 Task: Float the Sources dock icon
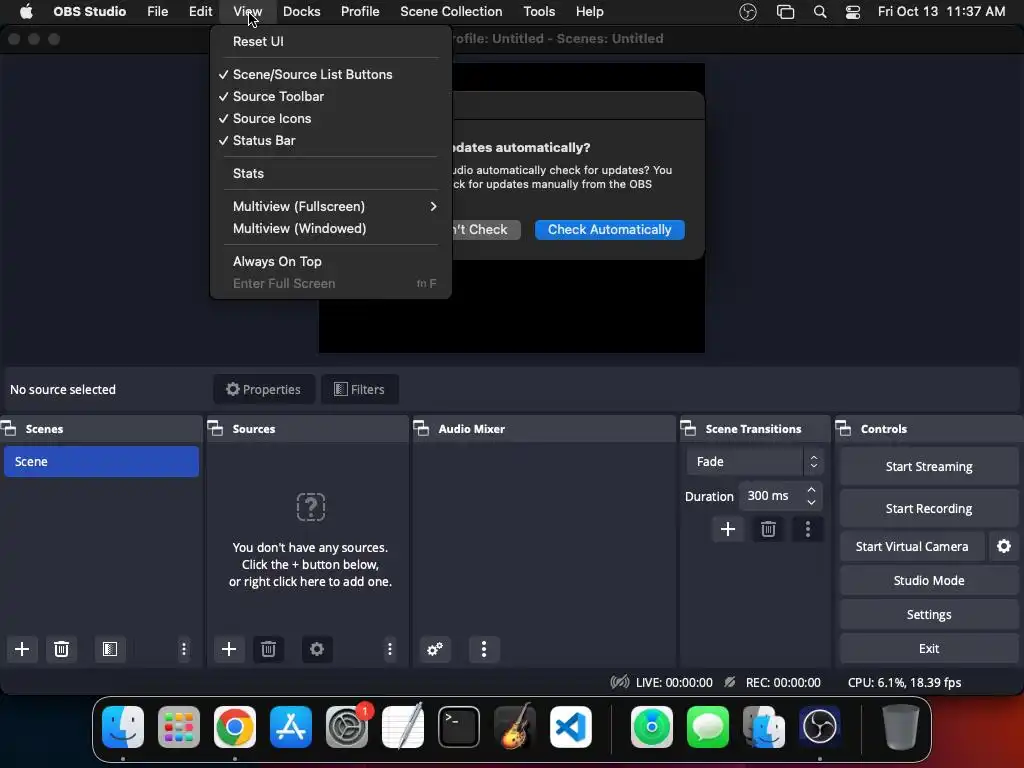[216, 429]
